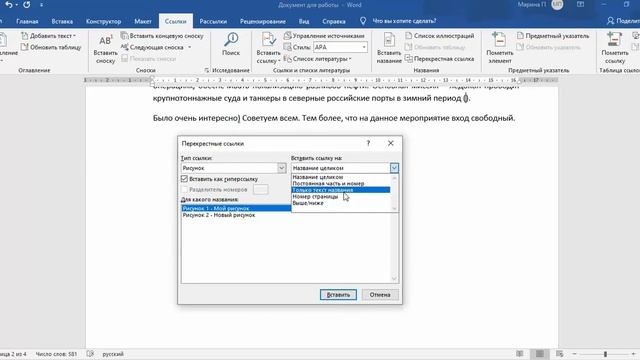
Task: Open the Рецензирование tab
Action: coord(262,21)
